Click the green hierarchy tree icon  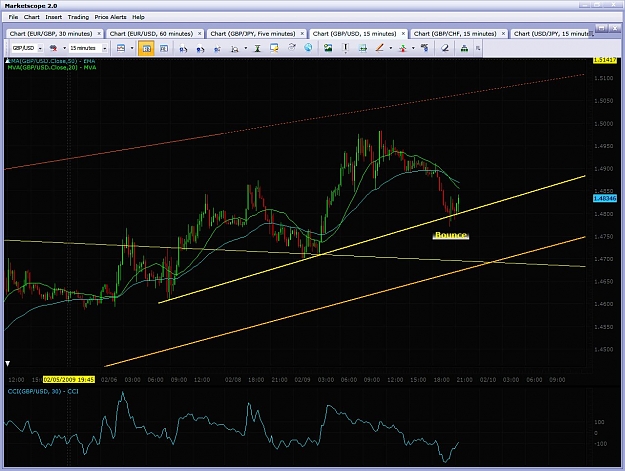[464, 48]
